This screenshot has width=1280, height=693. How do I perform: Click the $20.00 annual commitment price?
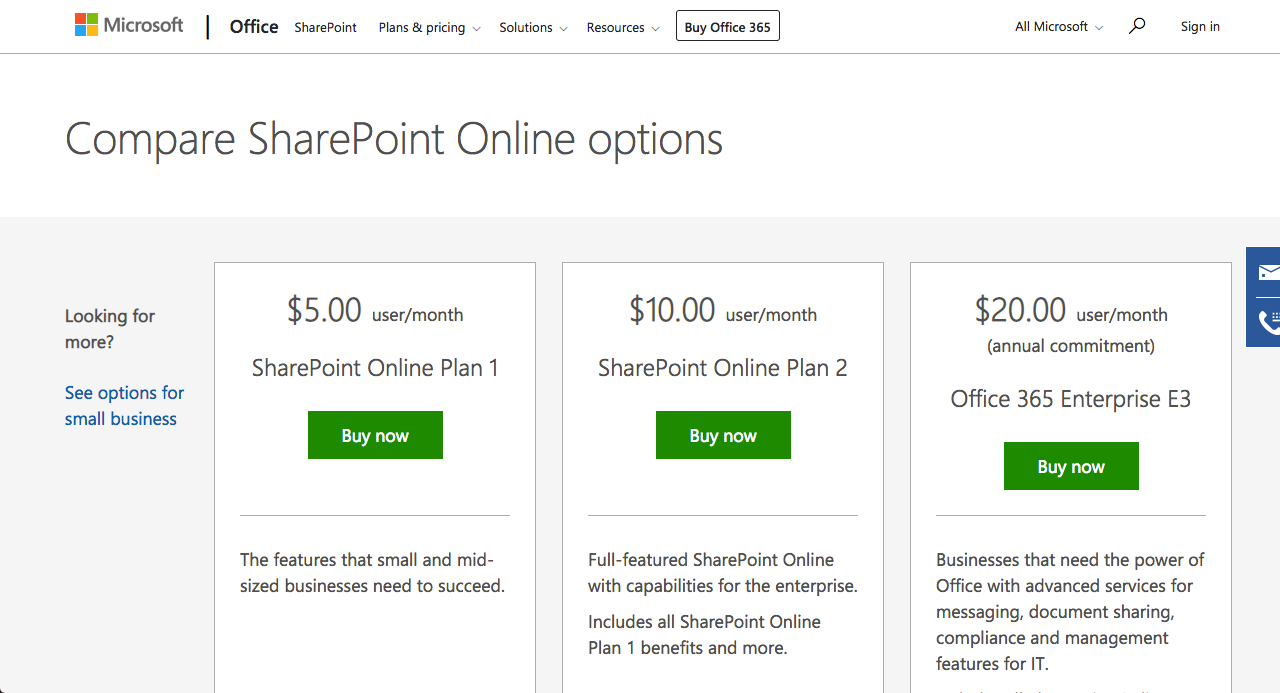click(1021, 310)
